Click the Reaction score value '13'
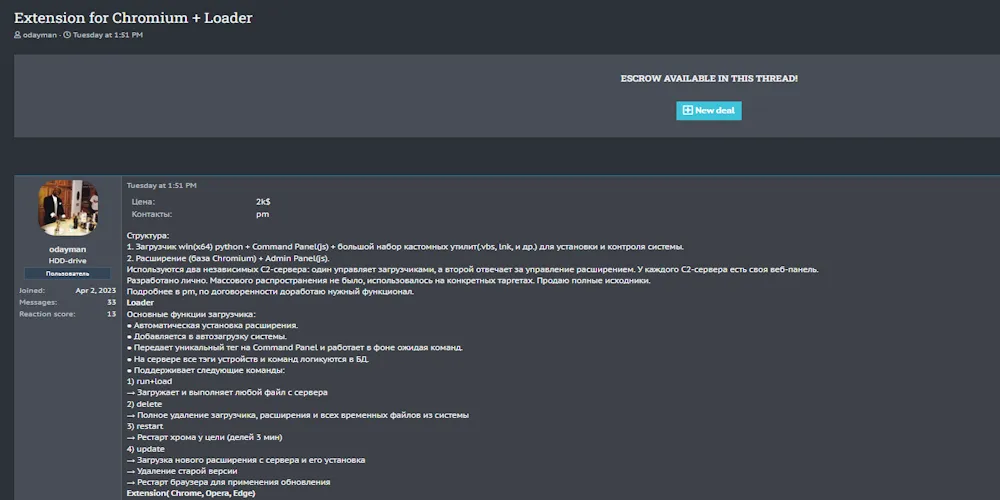Viewport: 1000px width, 500px height. coord(112,314)
